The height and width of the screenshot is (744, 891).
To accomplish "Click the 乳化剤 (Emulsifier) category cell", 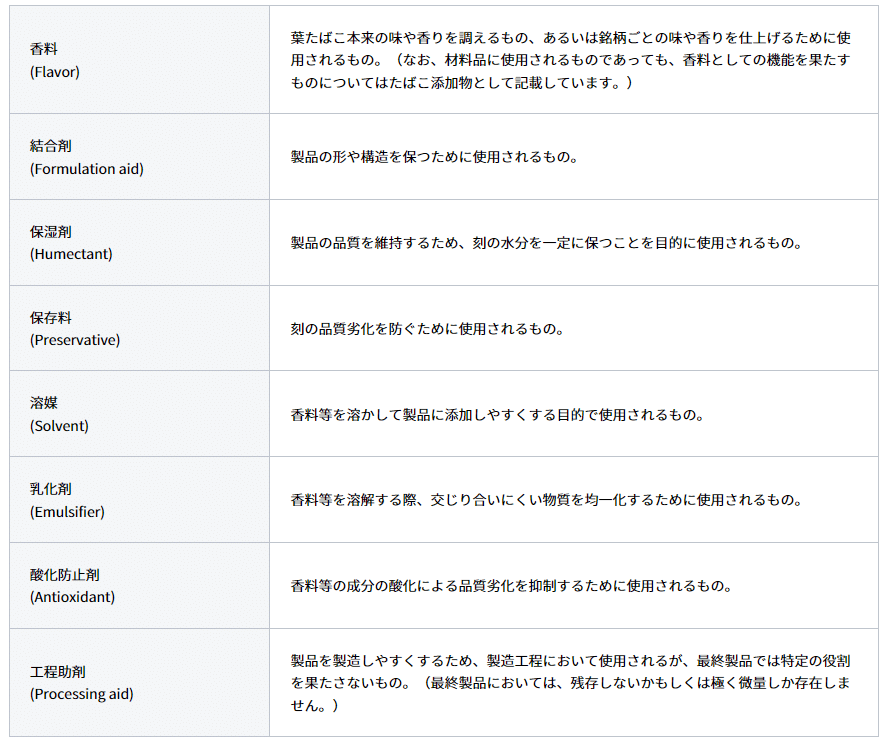I will coord(139,500).
